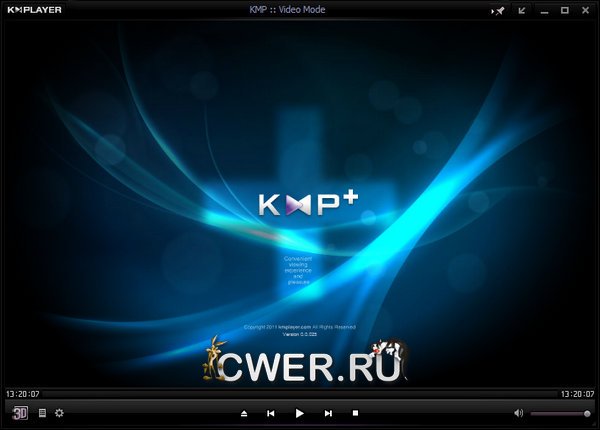Skip to previous track

tap(271, 413)
